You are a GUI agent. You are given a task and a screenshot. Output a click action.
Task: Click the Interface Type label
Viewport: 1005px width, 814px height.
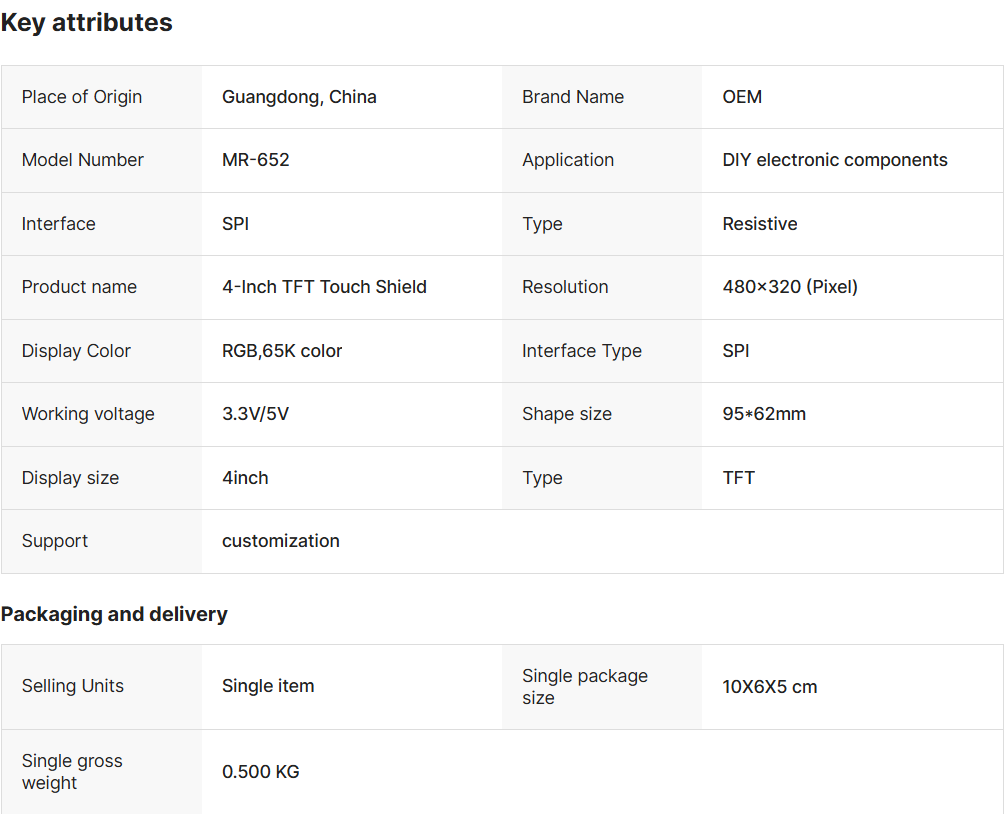tap(581, 351)
